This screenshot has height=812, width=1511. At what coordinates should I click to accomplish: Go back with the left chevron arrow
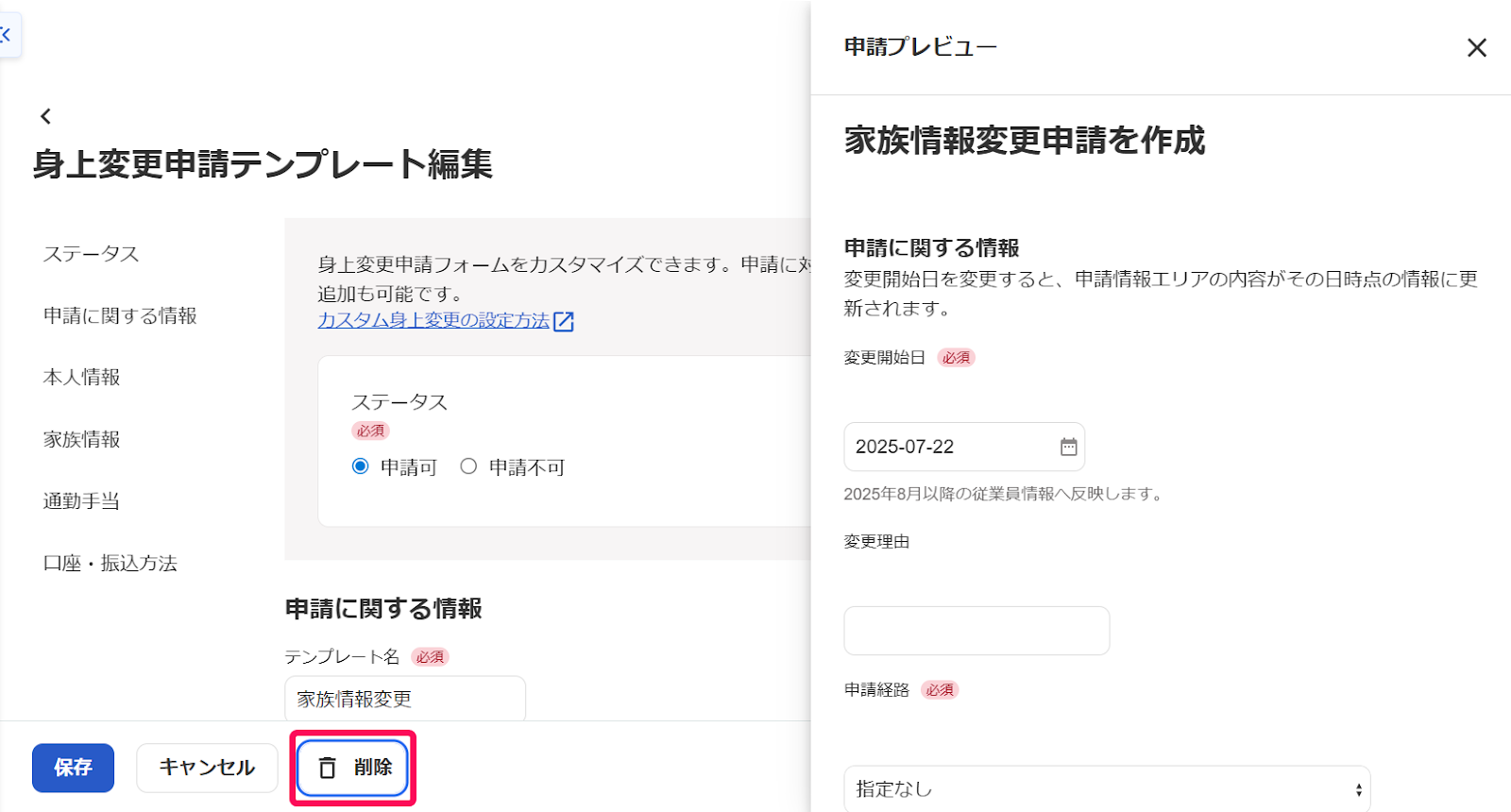click(45, 116)
